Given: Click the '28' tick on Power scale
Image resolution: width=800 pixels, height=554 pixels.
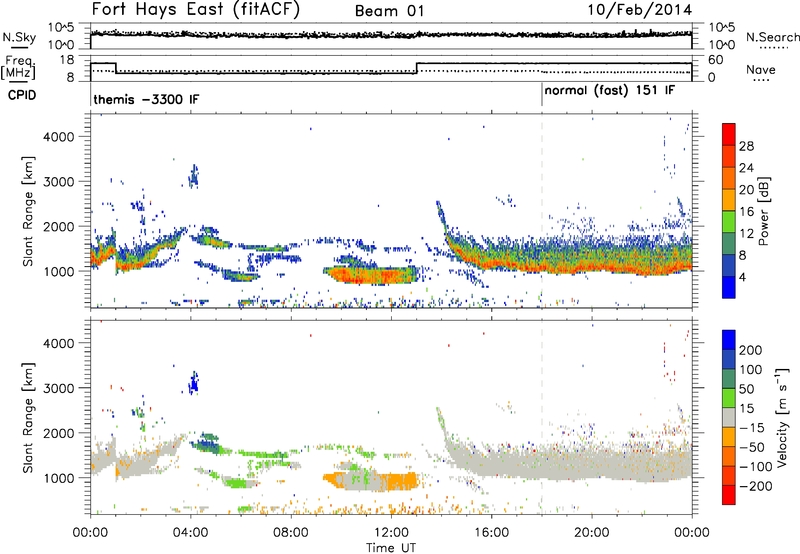Looking at the screenshot, I should (746, 146).
